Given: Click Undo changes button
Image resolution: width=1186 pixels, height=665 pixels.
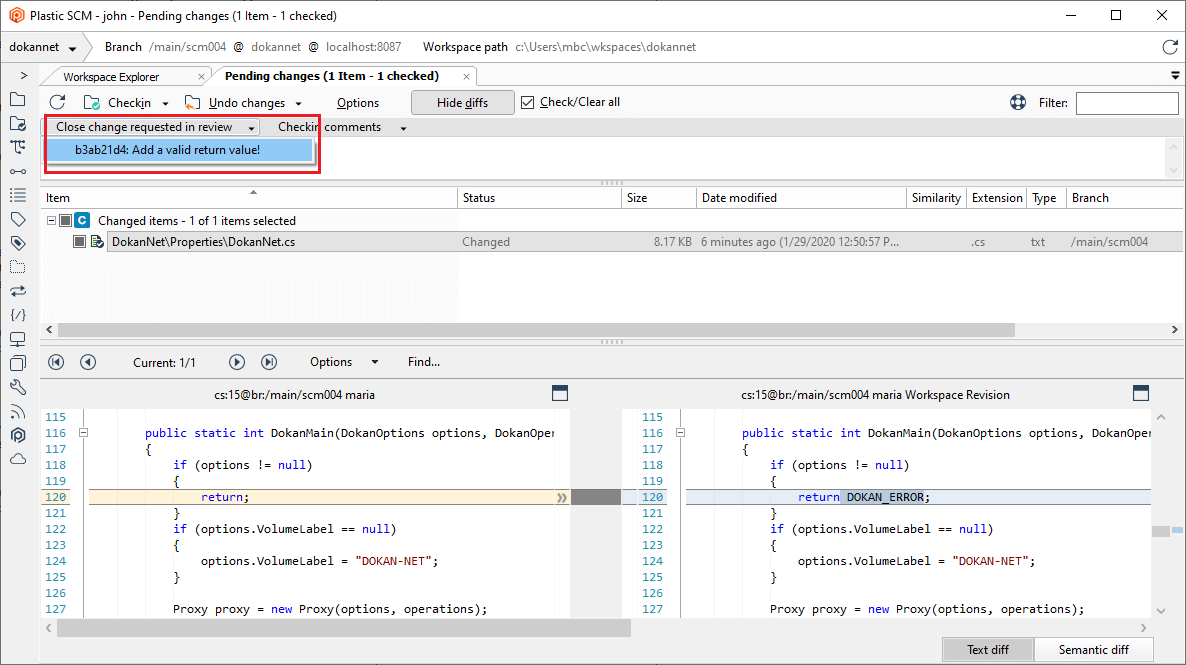Looking at the screenshot, I should (x=235, y=102).
